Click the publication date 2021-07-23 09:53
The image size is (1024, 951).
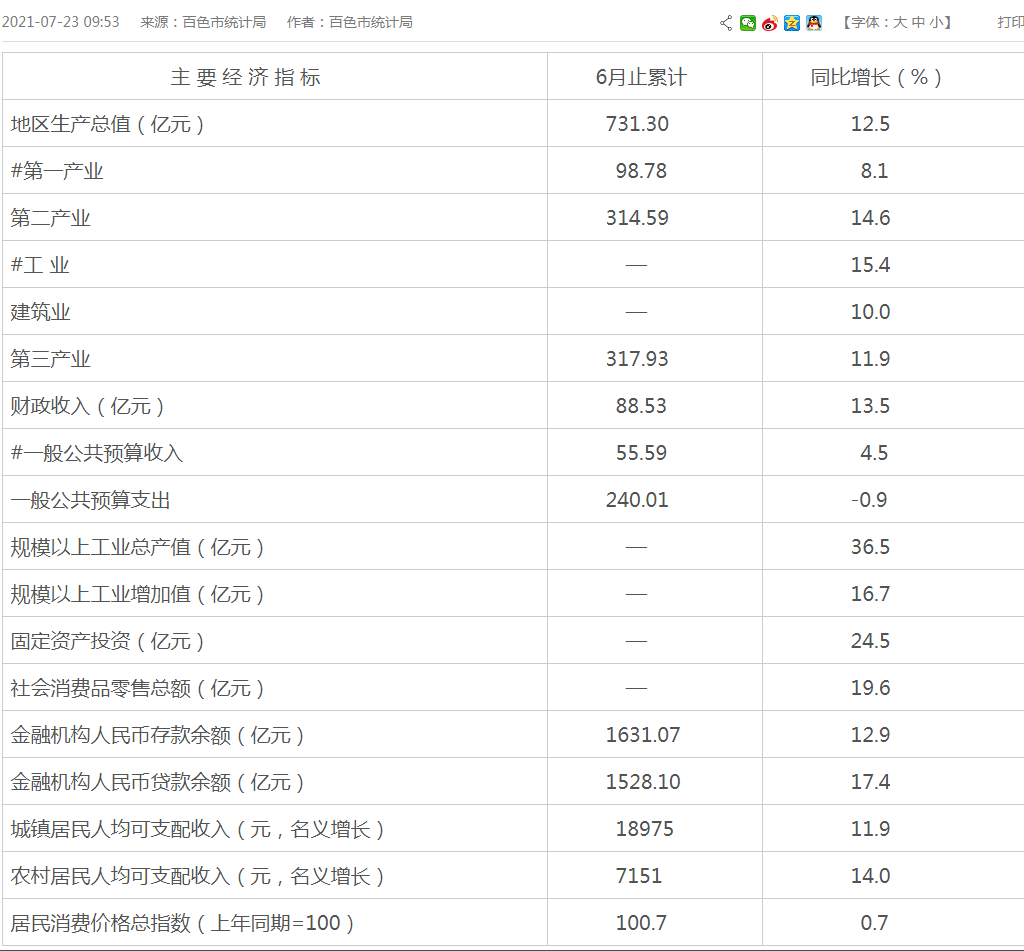61,22
